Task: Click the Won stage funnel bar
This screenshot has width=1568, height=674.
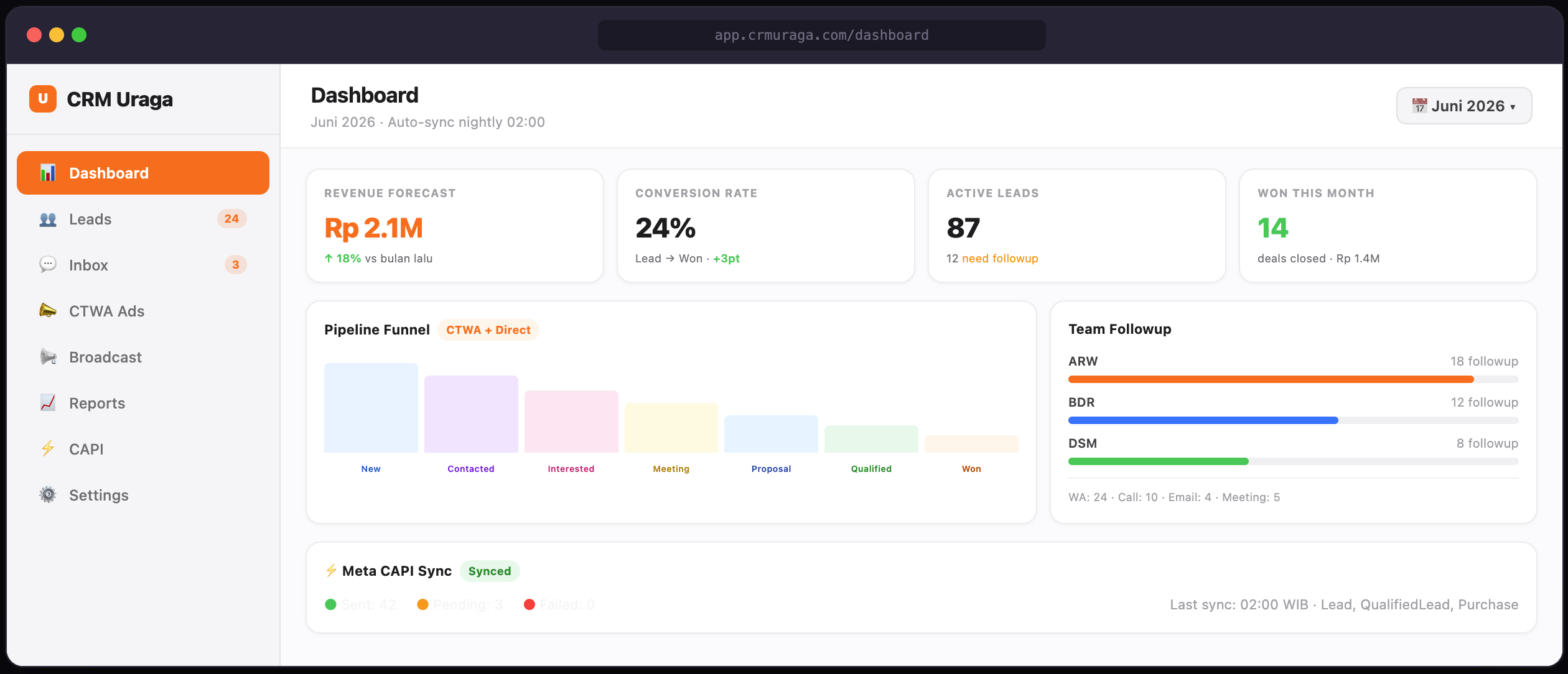Action: [x=971, y=444]
